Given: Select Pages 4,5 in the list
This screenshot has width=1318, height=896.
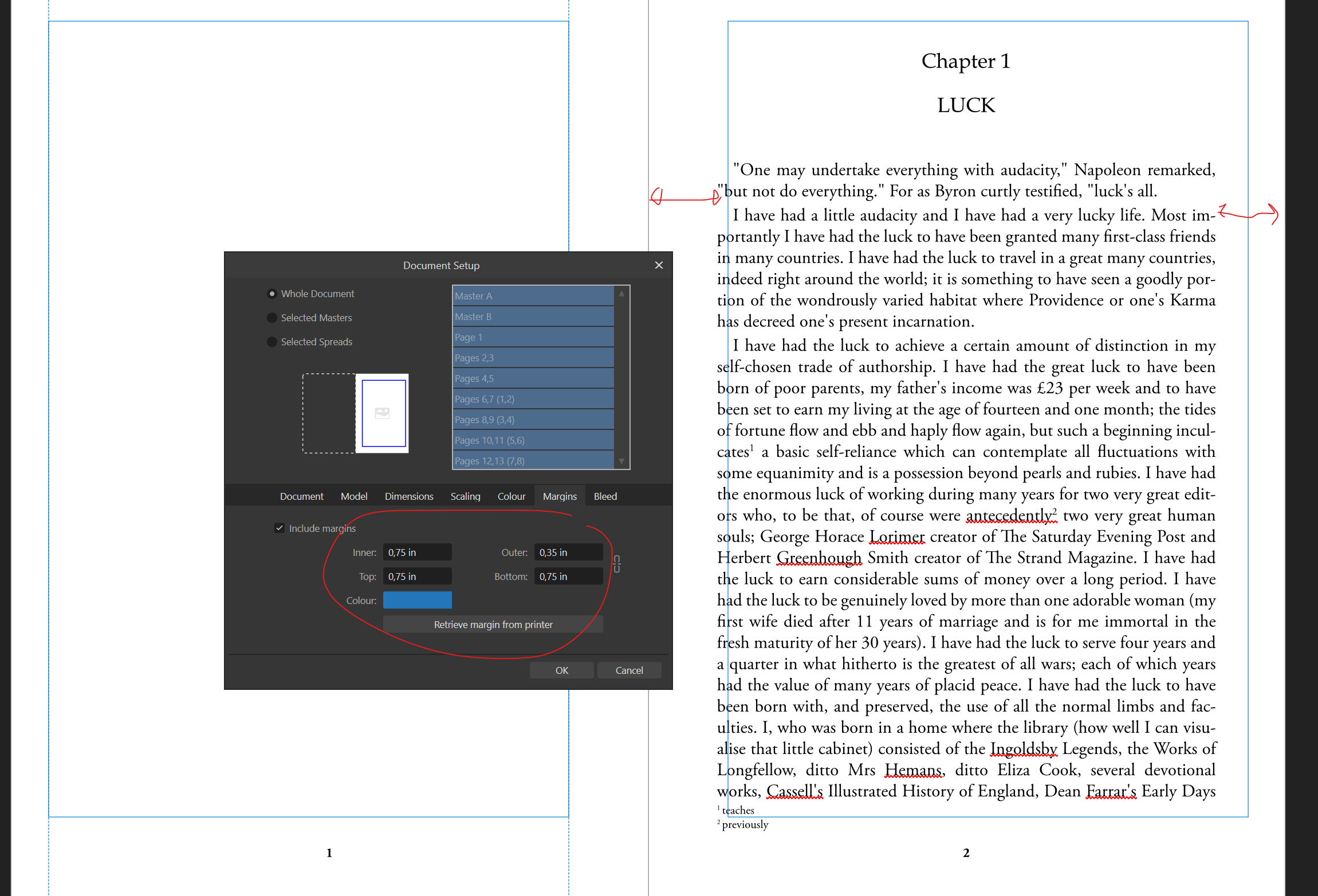Looking at the screenshot, I should (x=533, y=378).
